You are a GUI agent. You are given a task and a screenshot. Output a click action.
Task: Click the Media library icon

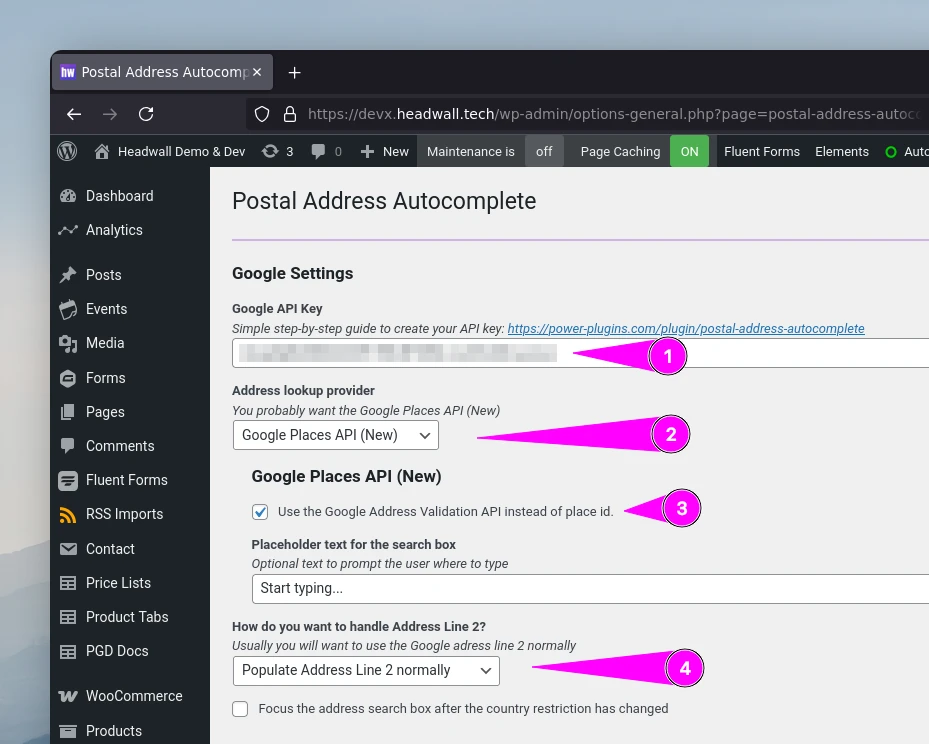coord(68,344)
